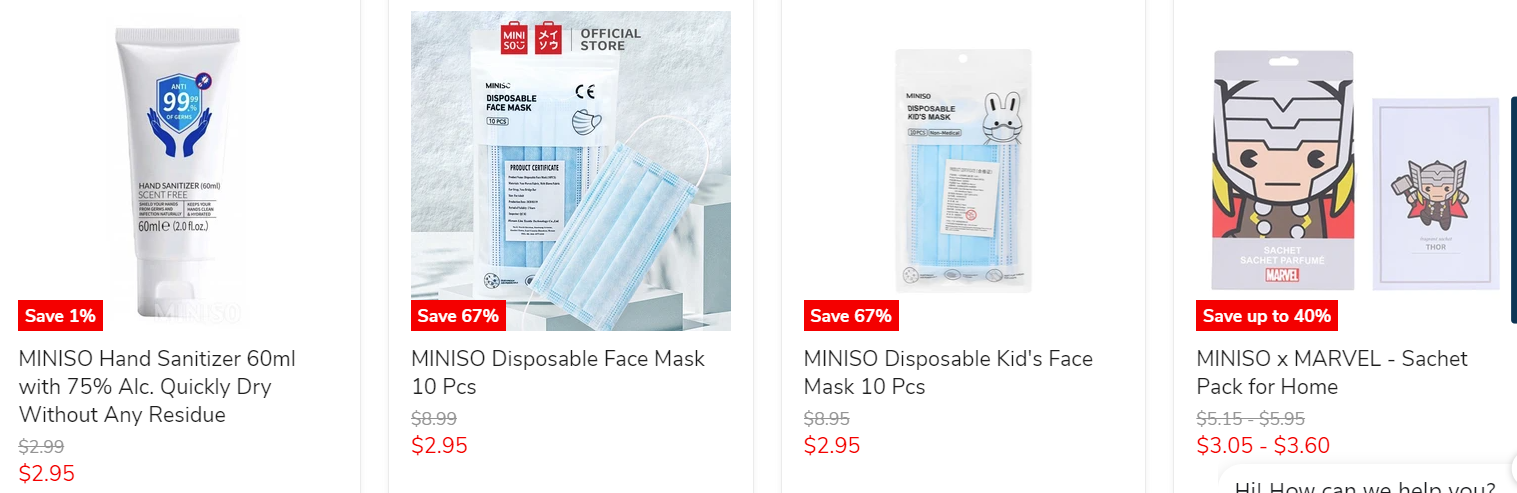Click the $3.05 - $3.60 price range
1517x493 pixels.
pyautogui.click(x=1263, y=446)
